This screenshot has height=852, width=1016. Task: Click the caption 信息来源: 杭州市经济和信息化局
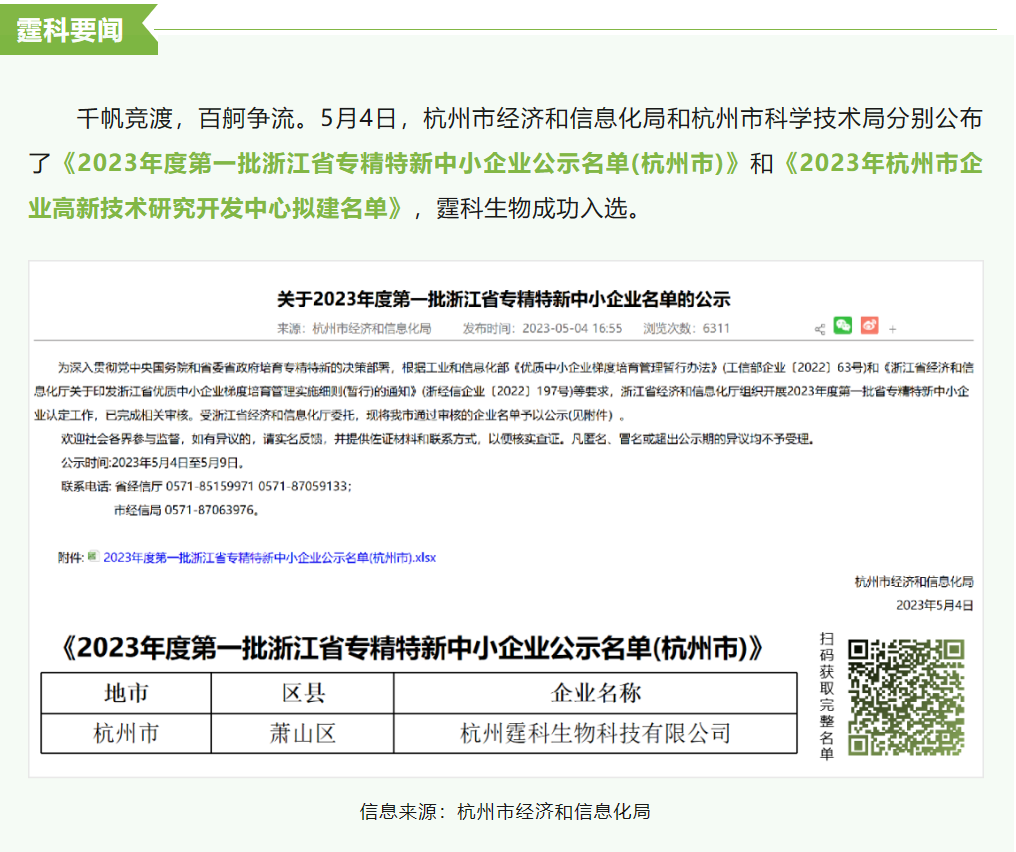point(505,812)
